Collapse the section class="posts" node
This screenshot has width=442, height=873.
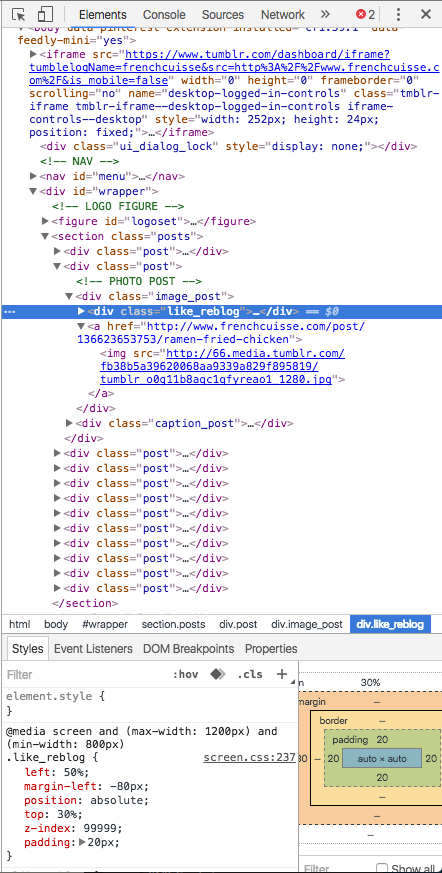[x=45, y=236]
